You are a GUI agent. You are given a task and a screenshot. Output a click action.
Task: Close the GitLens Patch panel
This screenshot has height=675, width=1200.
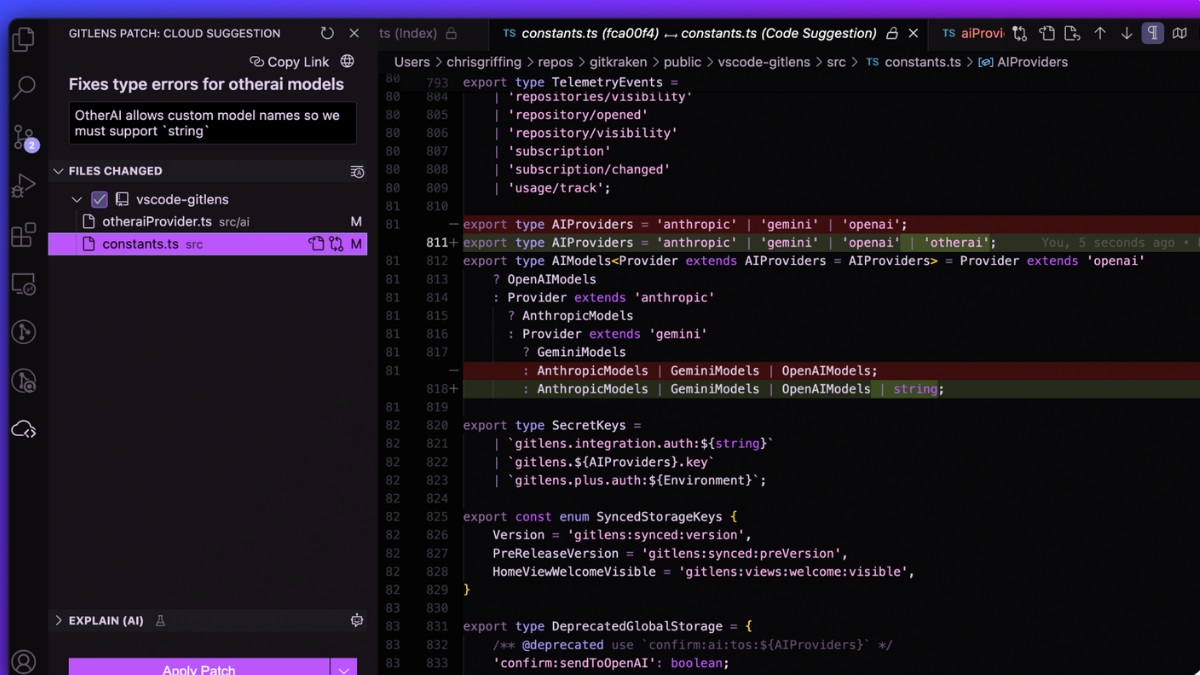(x=354, y=33)
